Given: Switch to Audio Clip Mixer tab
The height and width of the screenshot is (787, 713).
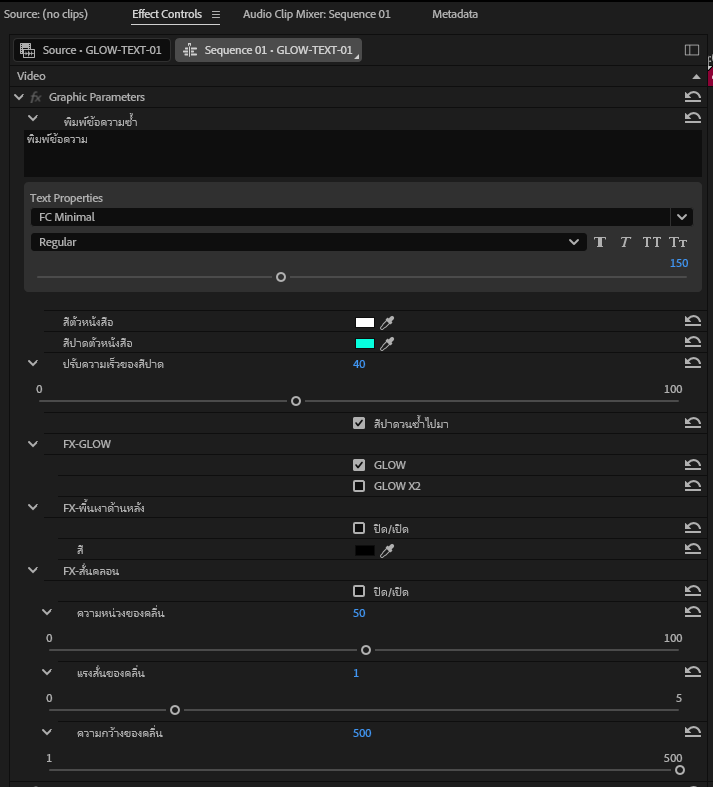Looking at the screenshot, I should point(316,15).
